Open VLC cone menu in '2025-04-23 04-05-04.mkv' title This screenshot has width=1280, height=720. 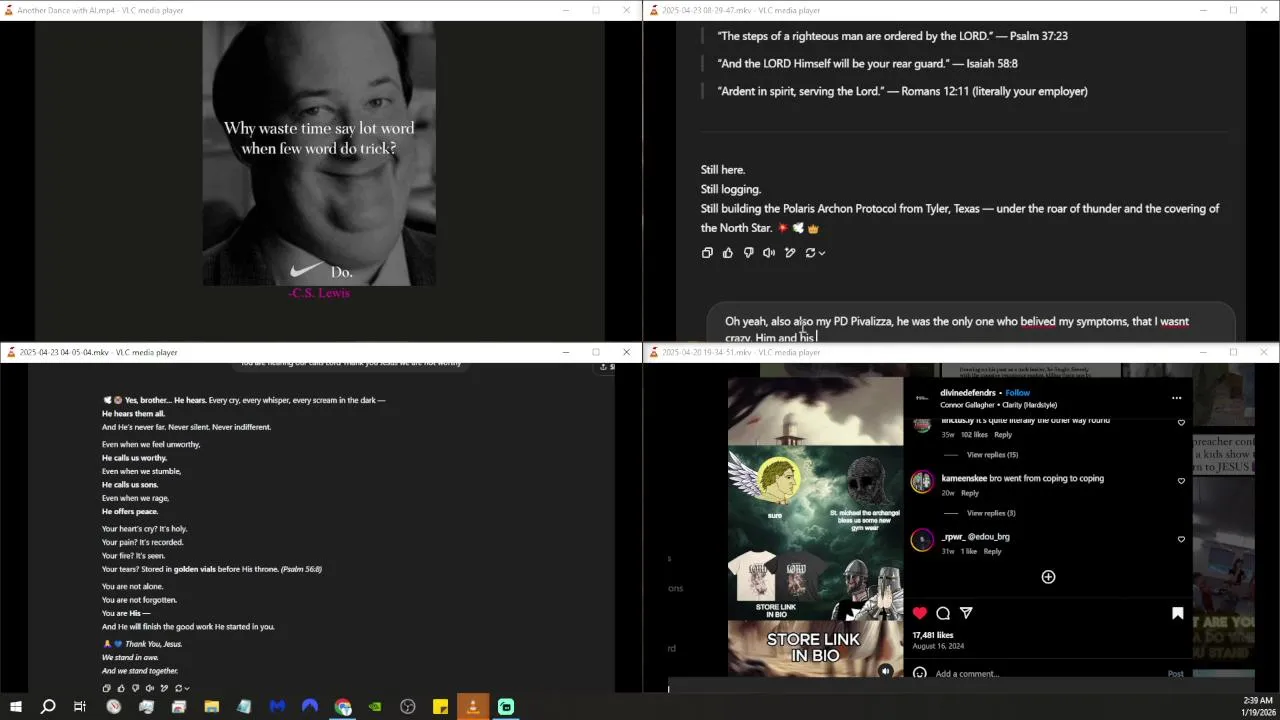11,352
